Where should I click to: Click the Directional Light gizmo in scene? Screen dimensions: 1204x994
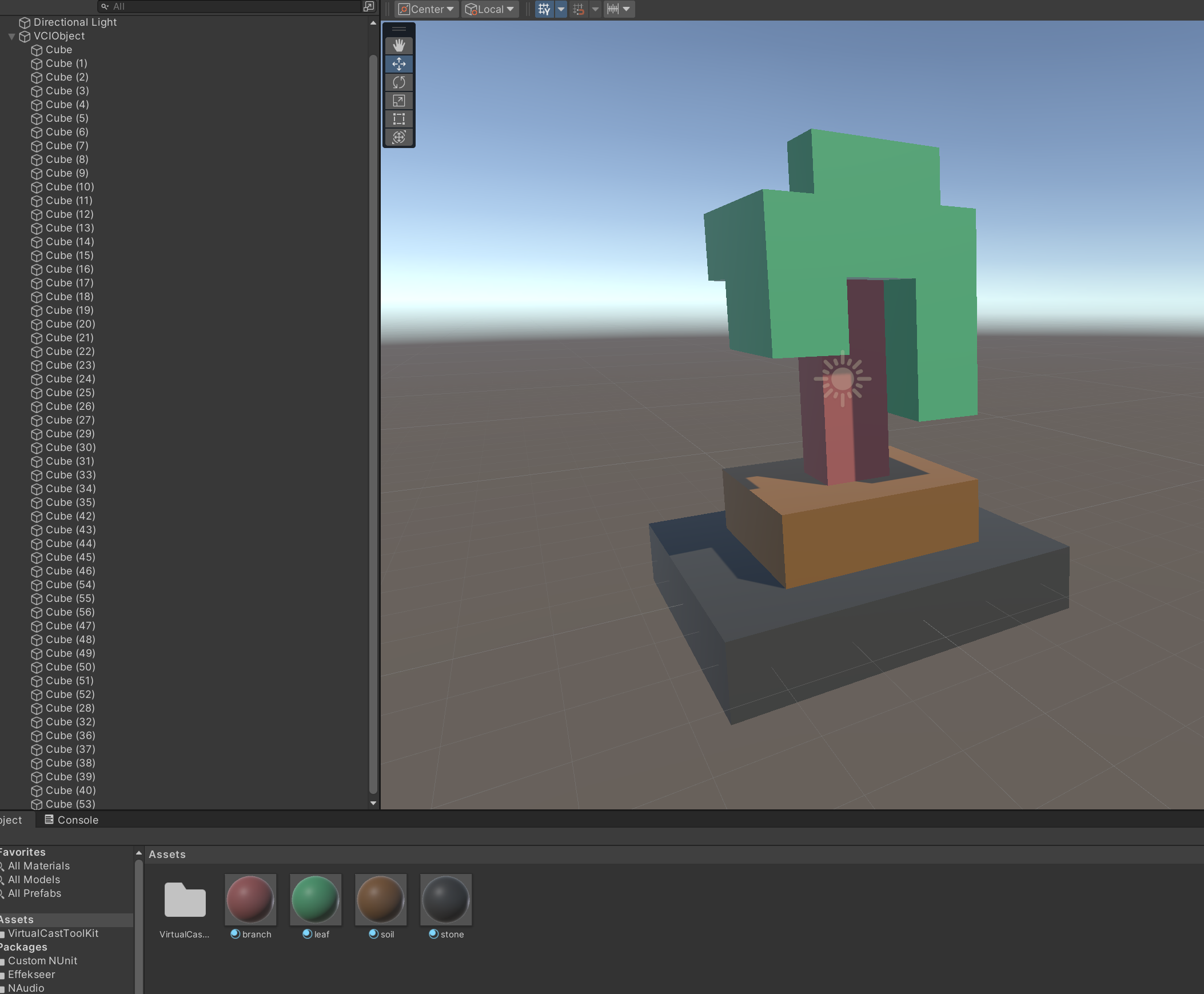tap(842, 378)
